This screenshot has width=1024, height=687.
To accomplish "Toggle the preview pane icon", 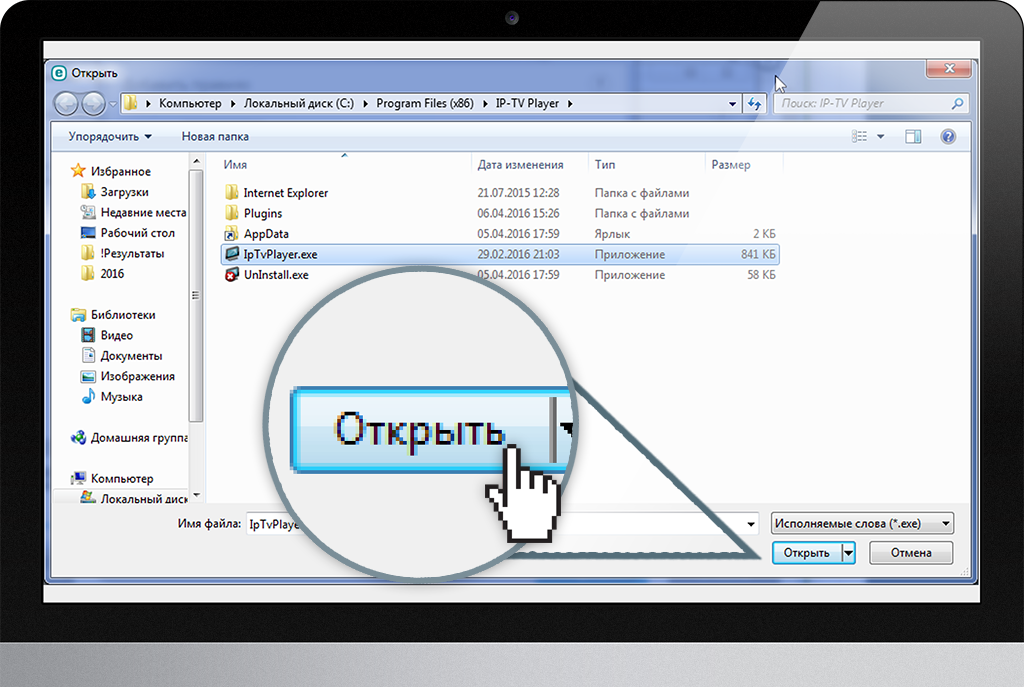I will tap(913, 136).
